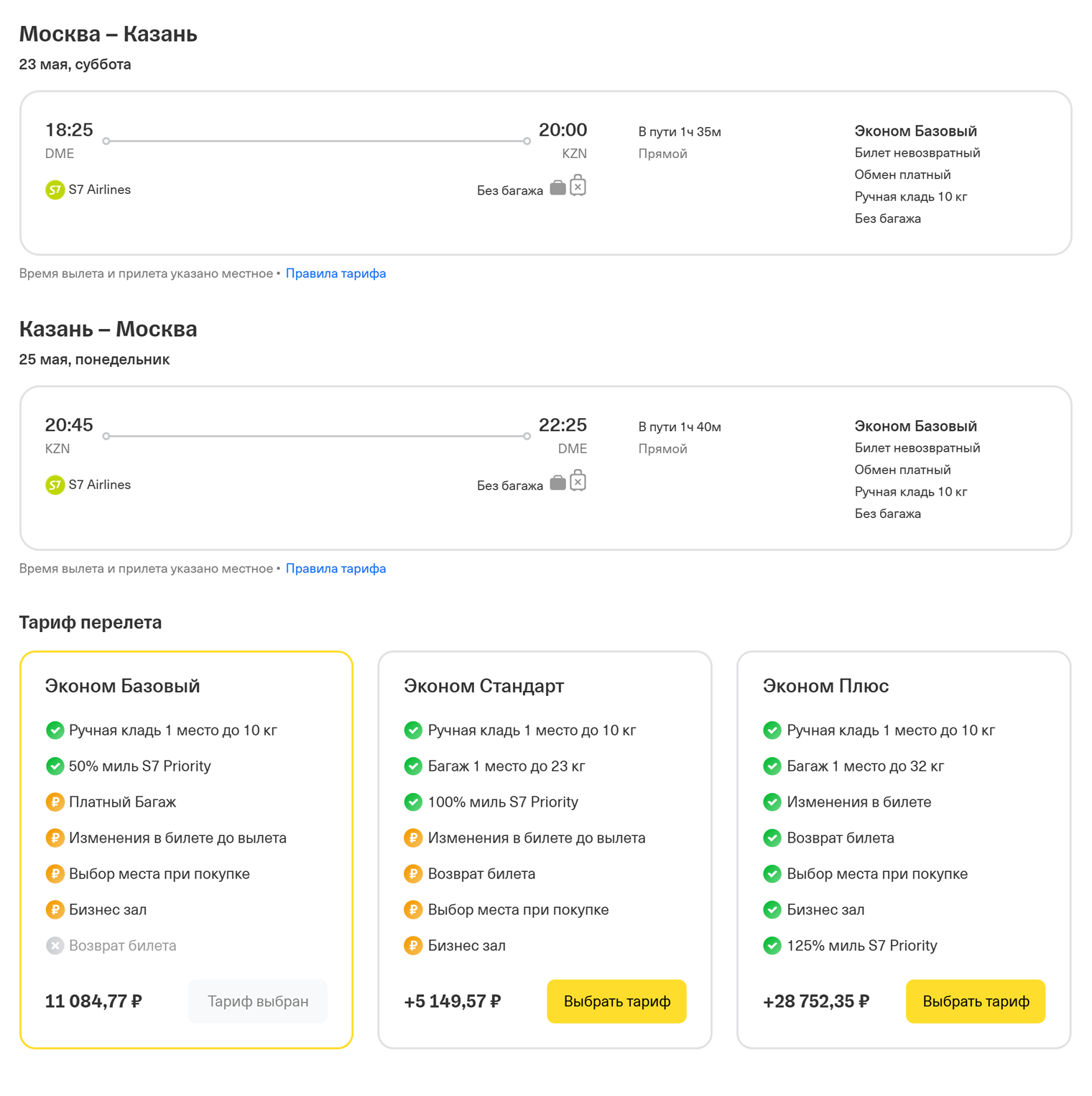Click the Тариф выбран button
This screenshot has height=1096, width=1092.
pos(258,1001)
